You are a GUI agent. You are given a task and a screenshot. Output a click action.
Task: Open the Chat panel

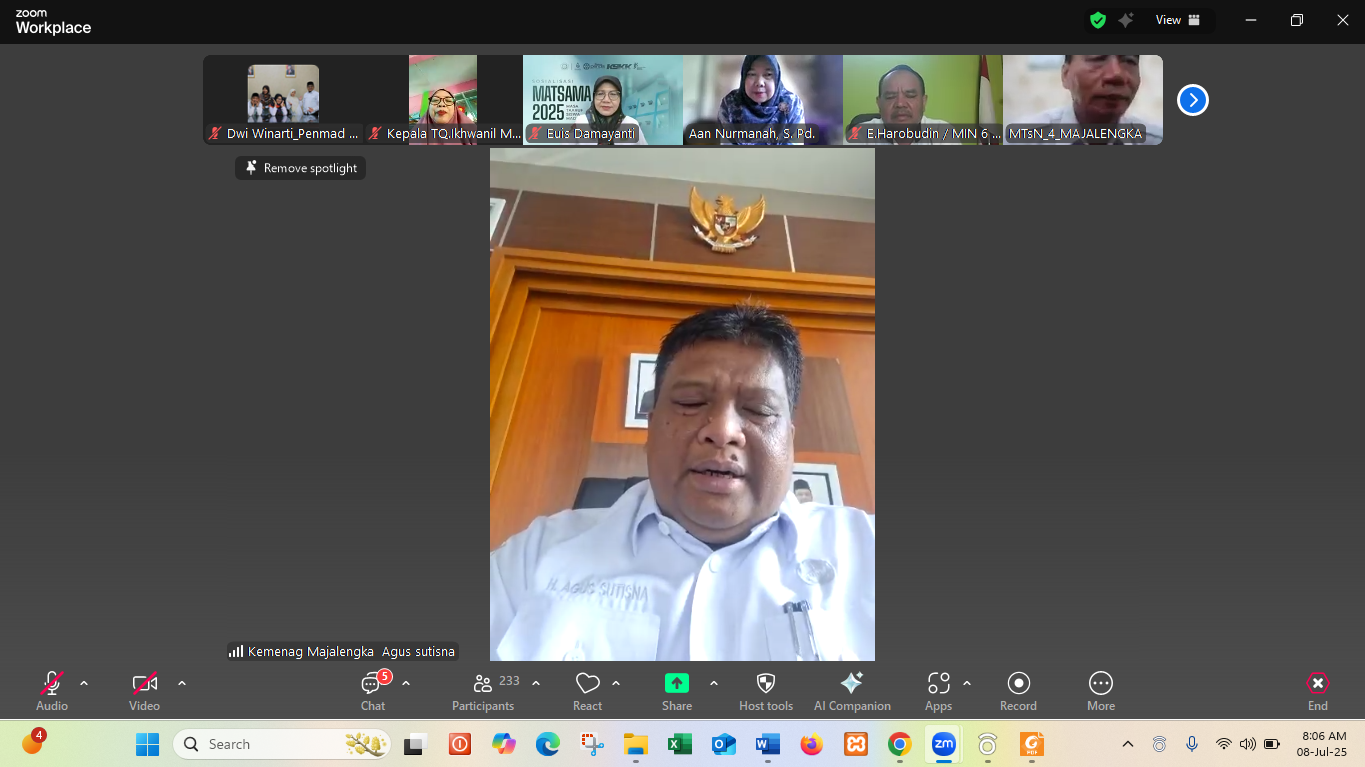tap(373, 690)
